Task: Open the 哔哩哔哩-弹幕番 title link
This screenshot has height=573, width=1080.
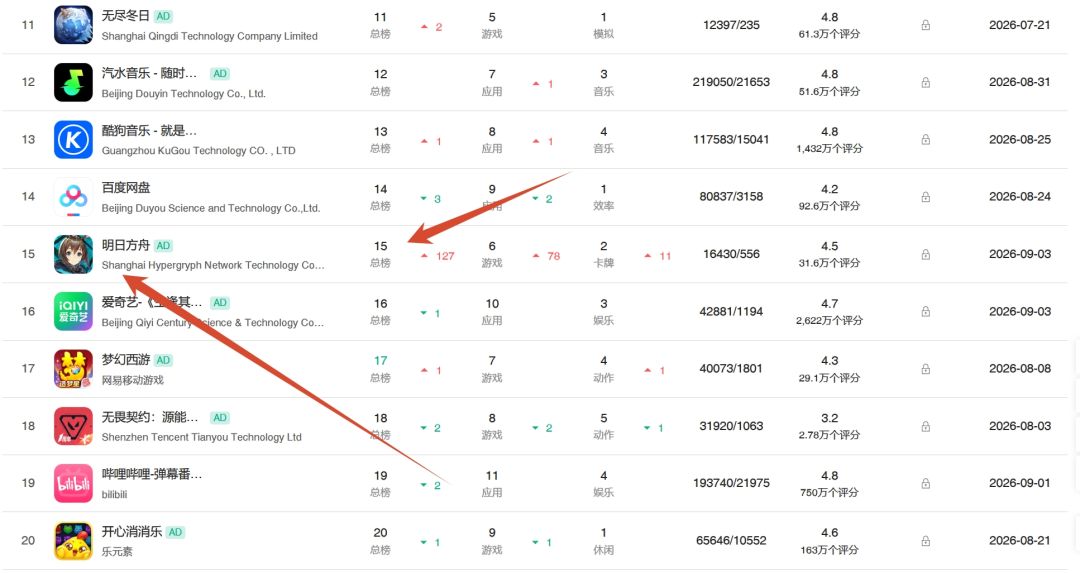Action: pyautogui.click(x=152, y=474)
